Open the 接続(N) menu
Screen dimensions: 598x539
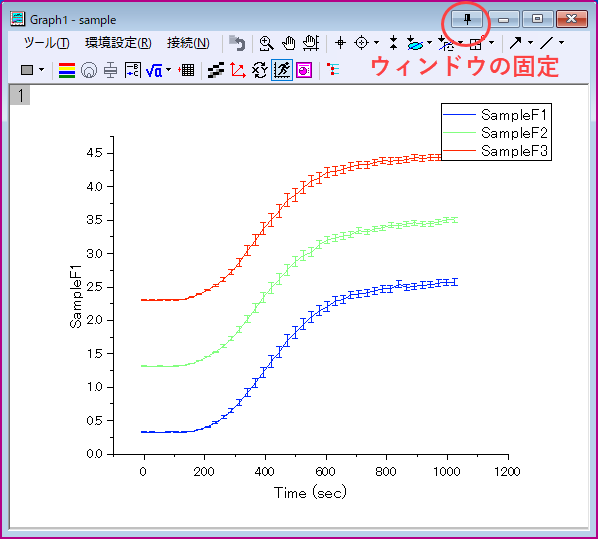(188, 43)
